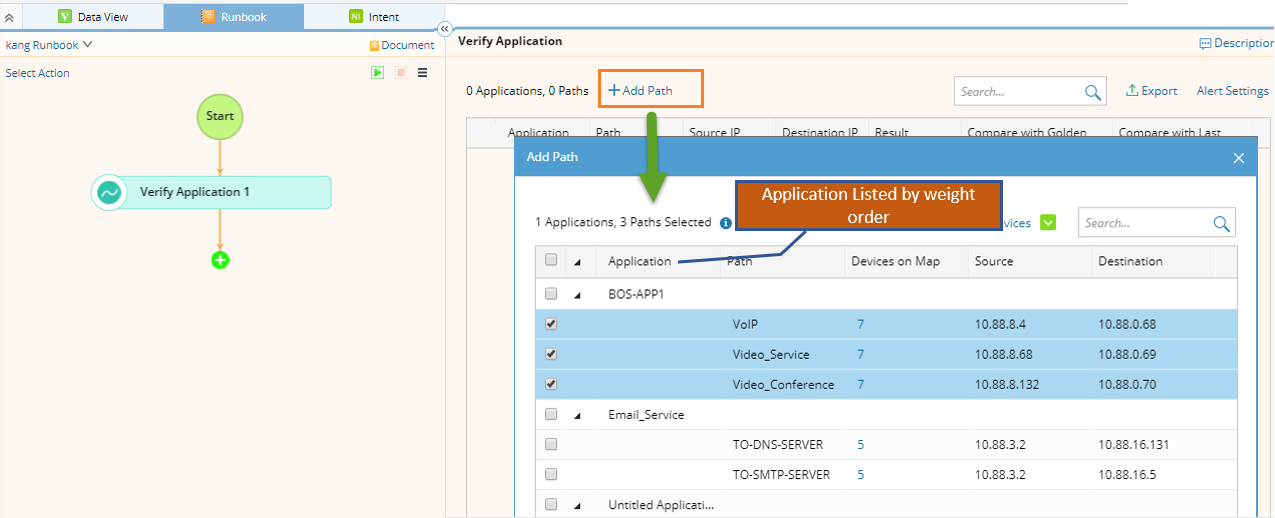
Task: Click the Start node in runbook
Action: pyautogui.click(x=220, y=116)
